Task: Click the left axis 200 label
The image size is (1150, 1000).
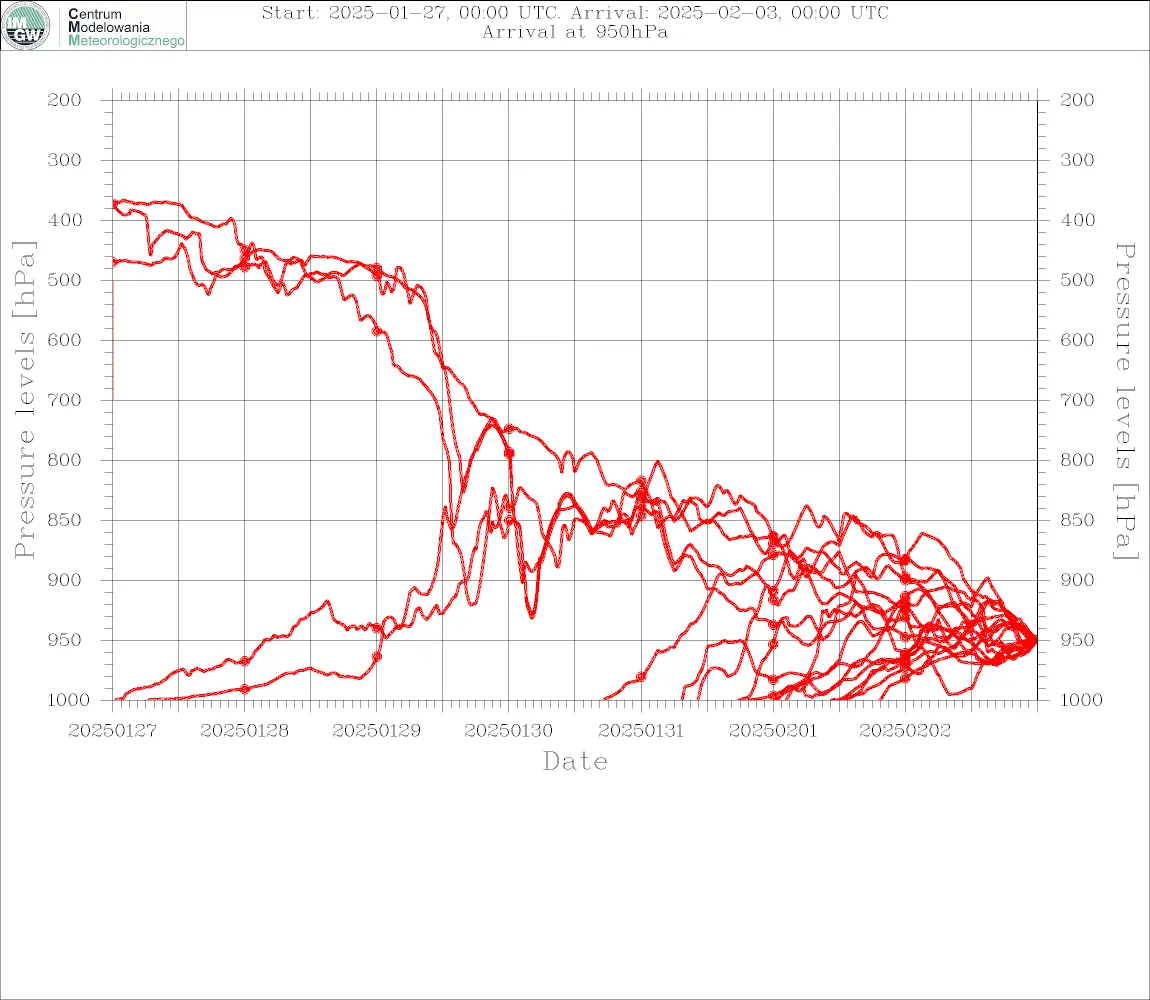Action: [x=65, y=100]
